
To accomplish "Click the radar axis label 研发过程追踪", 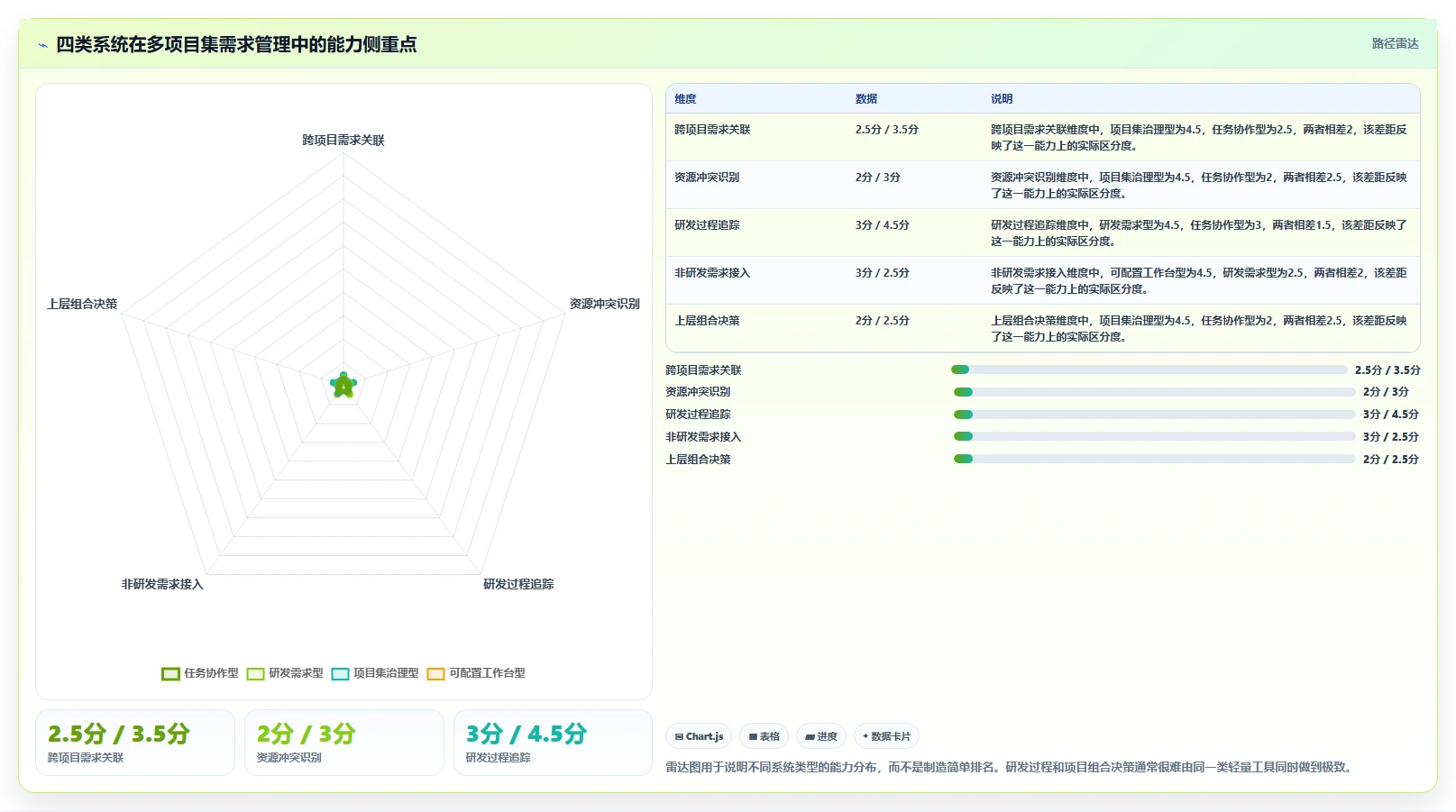I will [x=518, y=585].
